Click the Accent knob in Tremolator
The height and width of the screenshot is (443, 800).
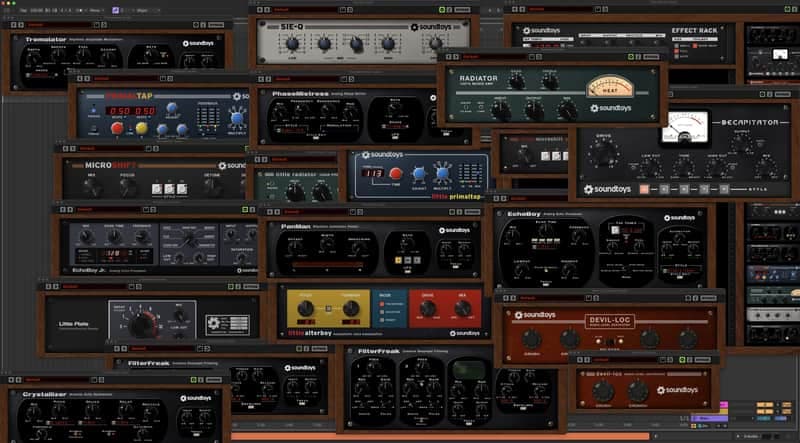[x=108, y=56]
